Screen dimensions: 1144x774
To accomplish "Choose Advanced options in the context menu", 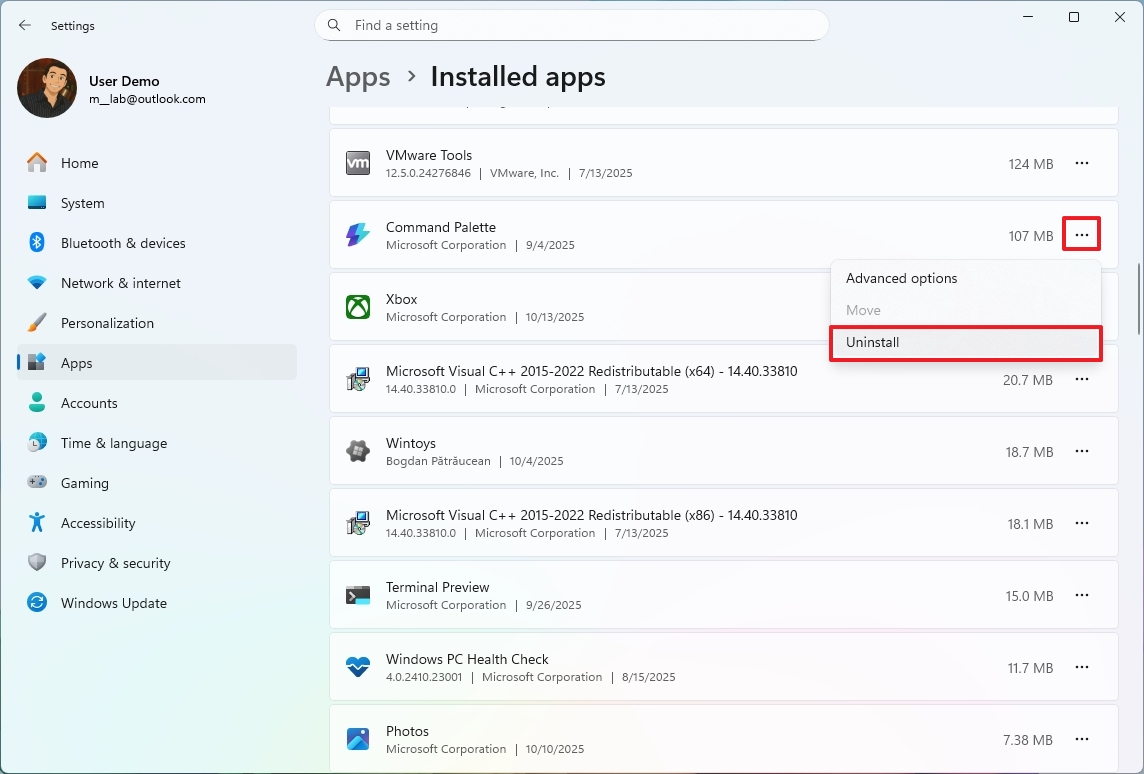I will pyautogui.click(x=901, y=278).
